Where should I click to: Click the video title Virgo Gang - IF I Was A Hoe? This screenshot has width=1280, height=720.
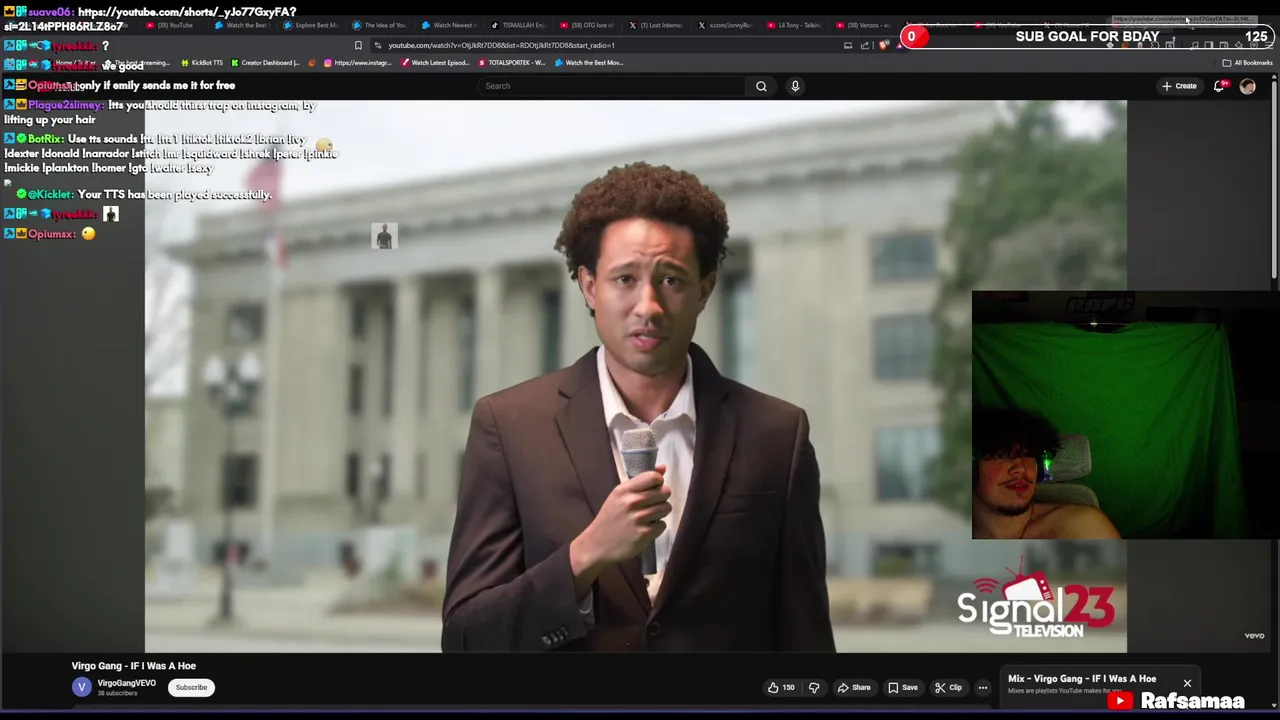(x=133, y=666)
